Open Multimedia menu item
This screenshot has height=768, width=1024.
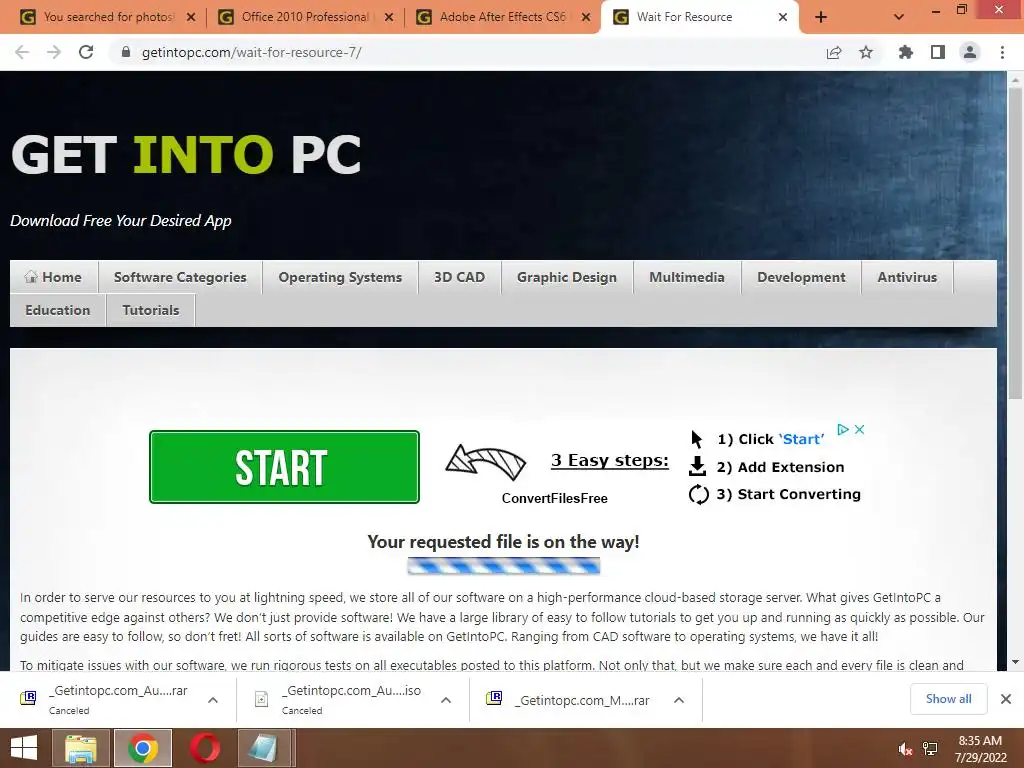click(687, 277)
